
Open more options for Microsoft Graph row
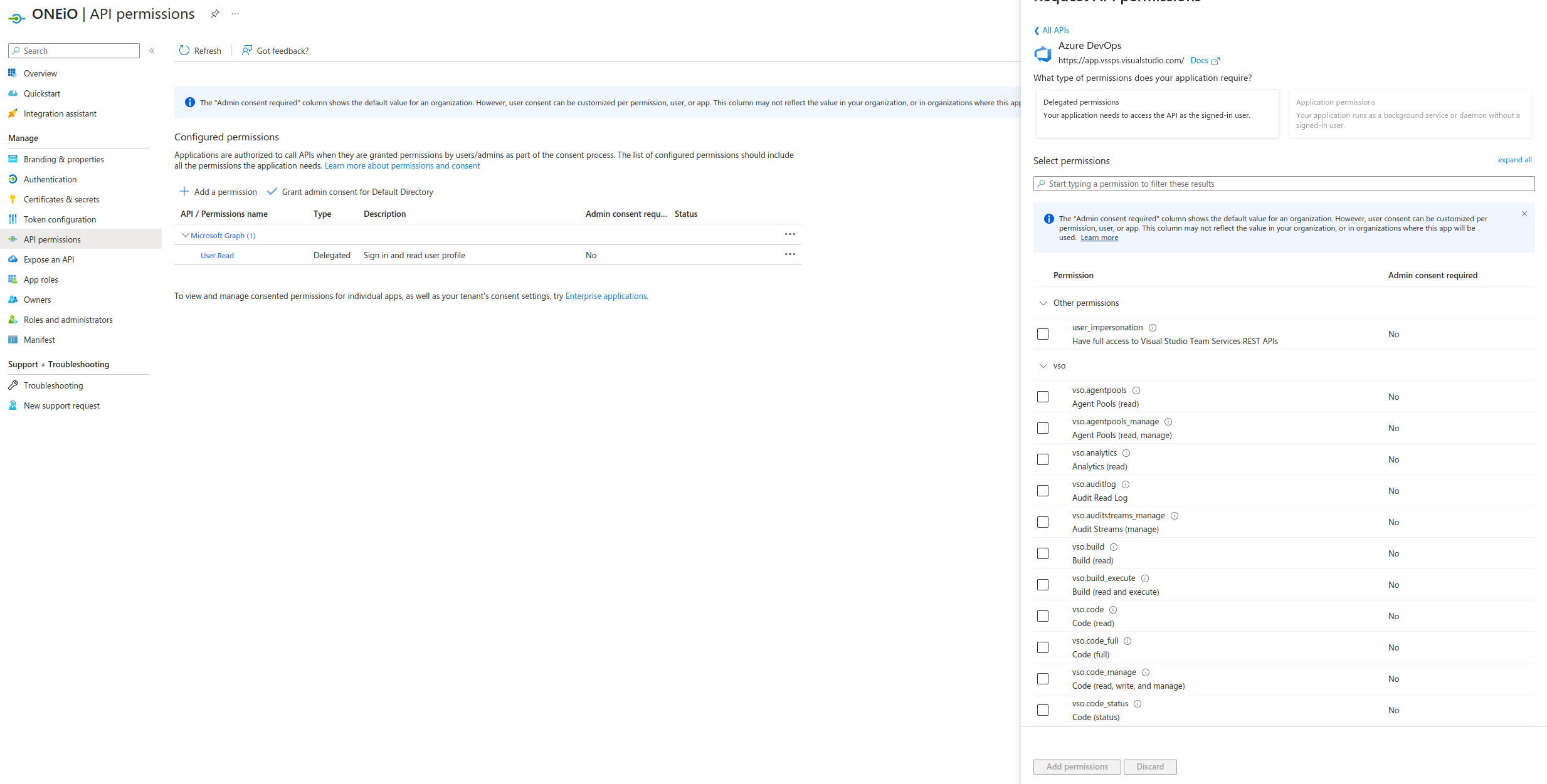(790, 234)
